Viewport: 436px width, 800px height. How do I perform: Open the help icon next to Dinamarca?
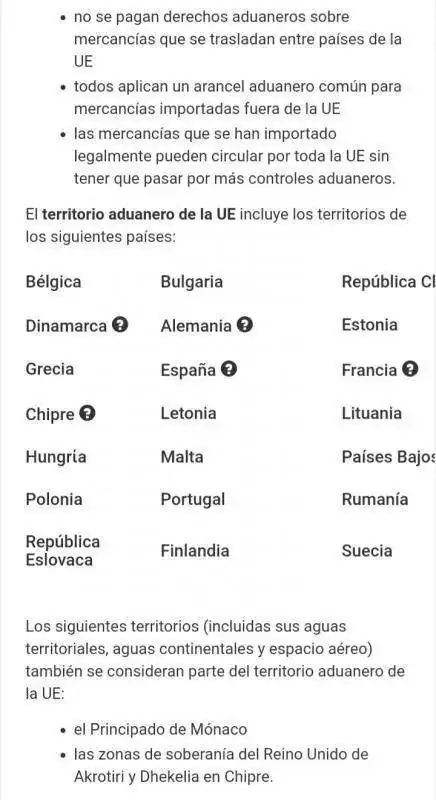coord(120,325)
